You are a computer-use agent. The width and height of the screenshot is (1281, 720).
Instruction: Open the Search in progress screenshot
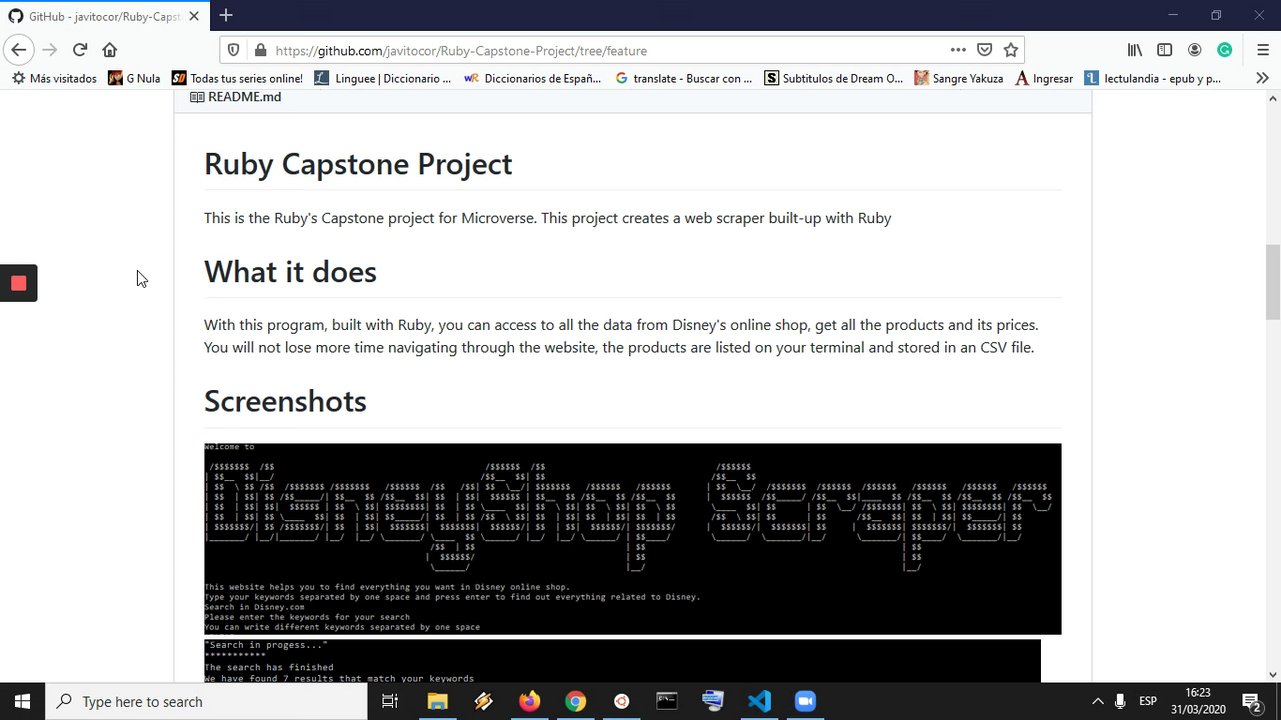tap(622, 661)
